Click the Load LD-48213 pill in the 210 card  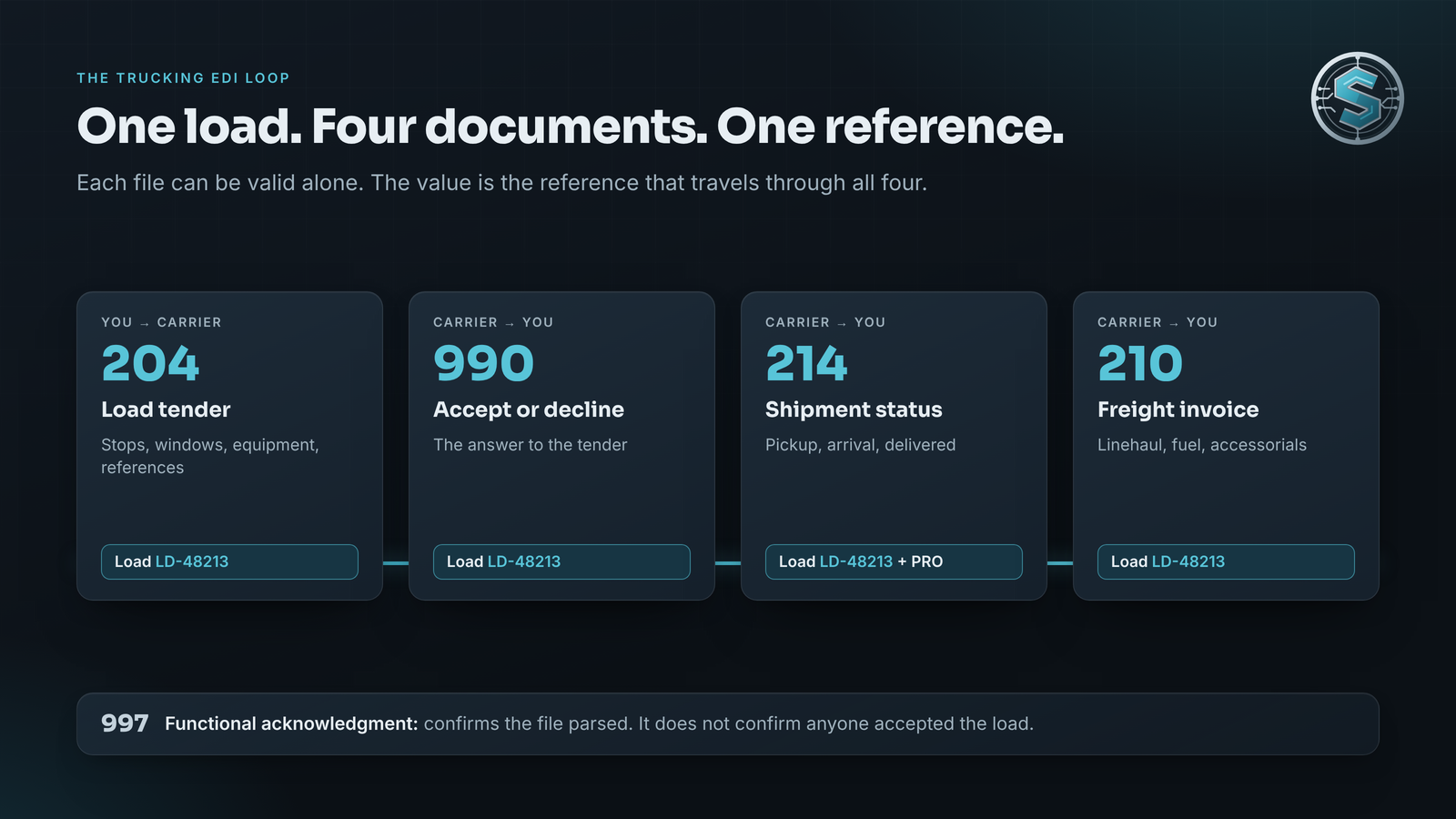[1226, 561]
